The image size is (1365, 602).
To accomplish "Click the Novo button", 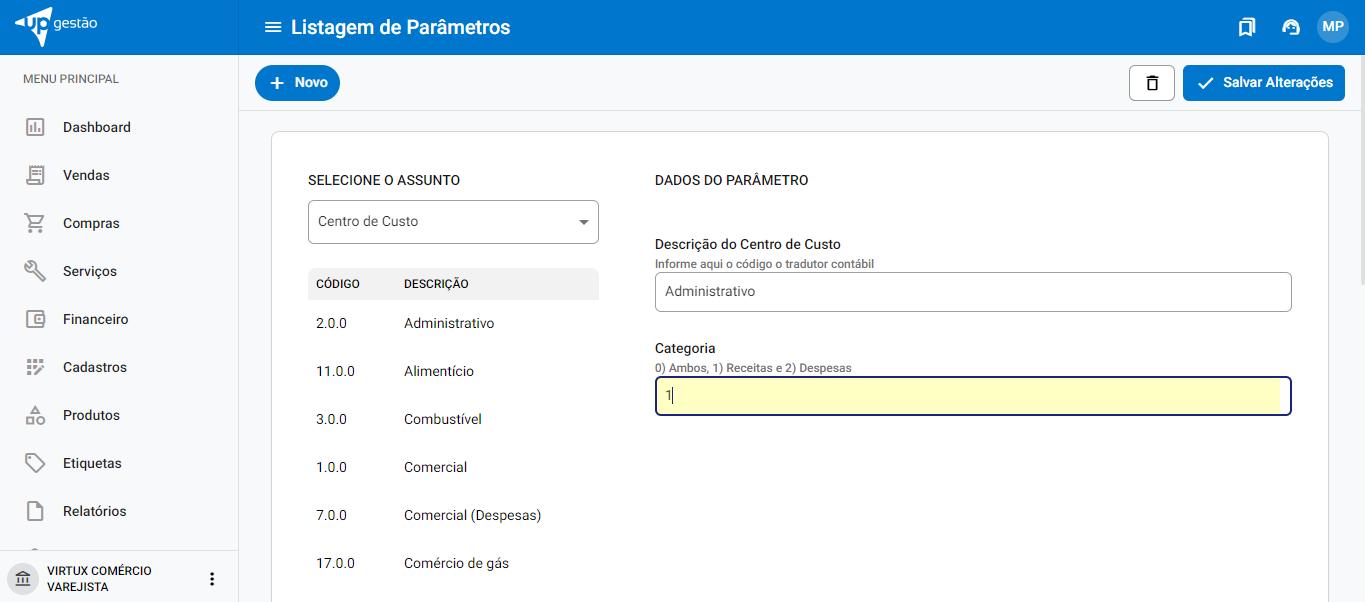I will [297, 83].
